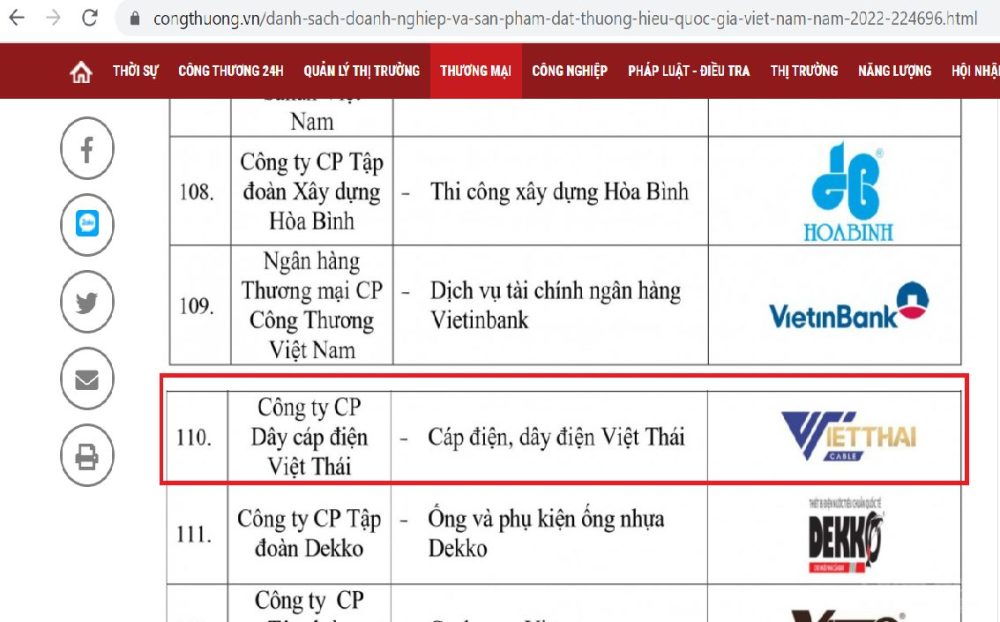Click the Dekko logo image

[x=846, y=535]
